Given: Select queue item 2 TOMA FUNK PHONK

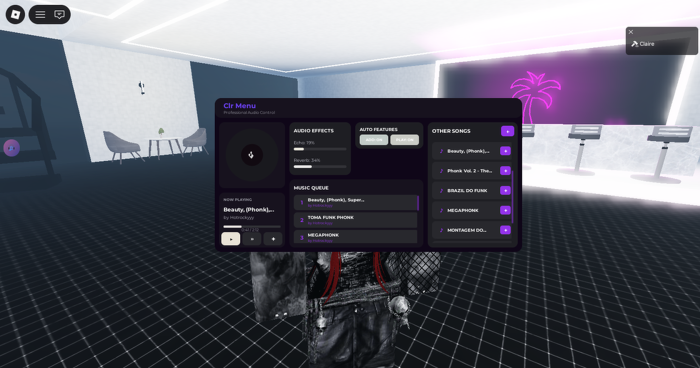Looking at the screenshot, I should [x=355, y=220].
